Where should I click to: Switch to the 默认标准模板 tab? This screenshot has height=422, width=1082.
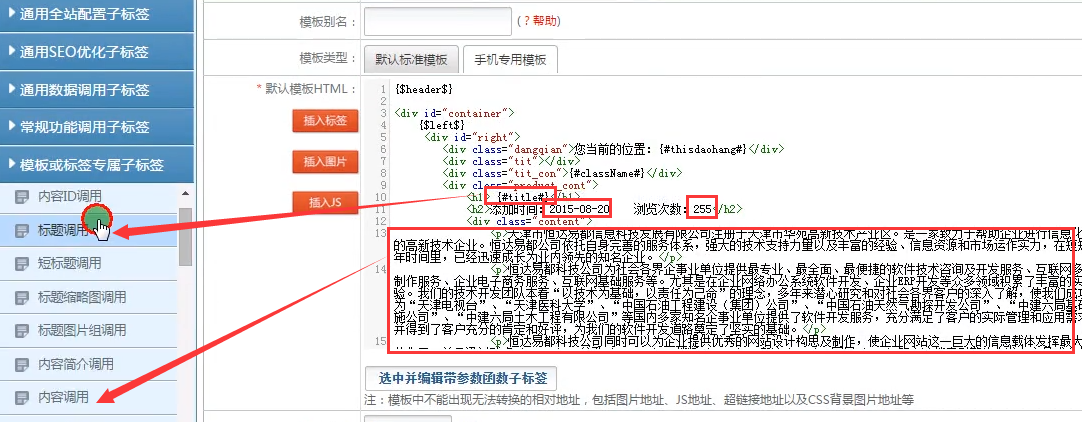411,59
